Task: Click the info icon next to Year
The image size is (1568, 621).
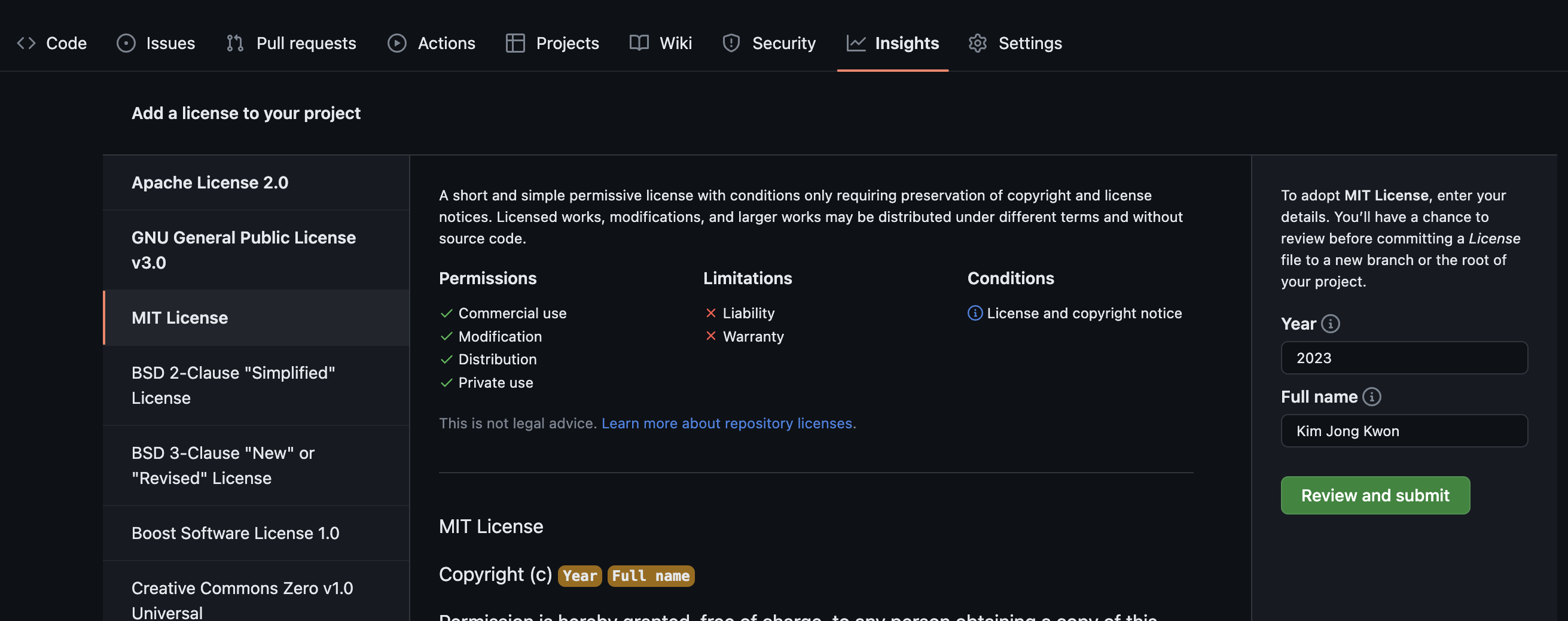Action: tap(1331, 324)
